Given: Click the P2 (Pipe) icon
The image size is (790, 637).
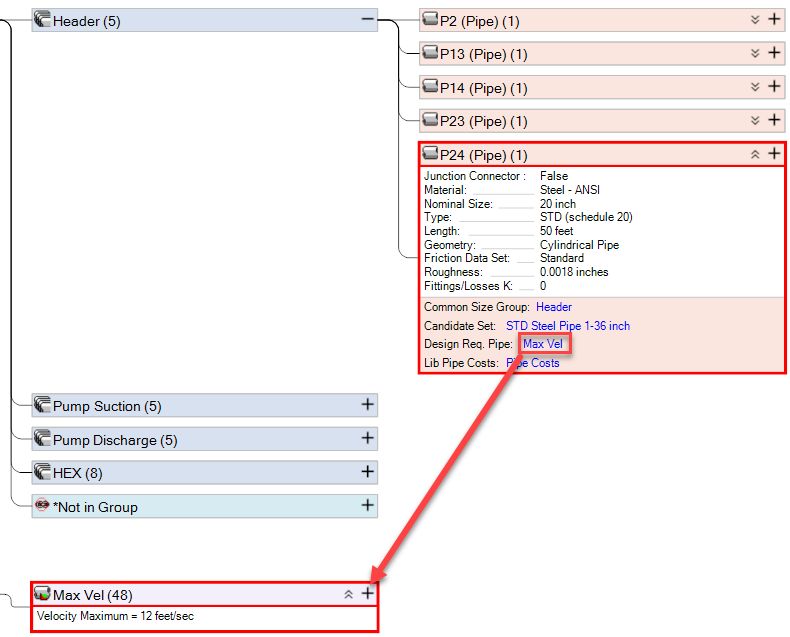Looking at the screenshot, I should pyautogui.click(x=430, y=19).
